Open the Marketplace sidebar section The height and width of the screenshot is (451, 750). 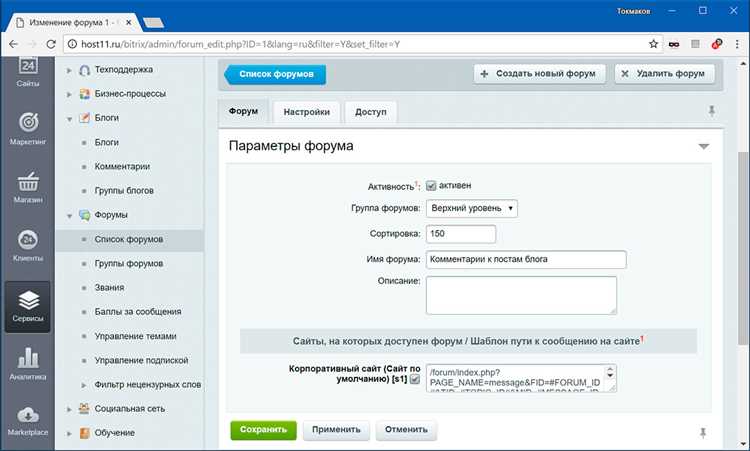[28, 421]
